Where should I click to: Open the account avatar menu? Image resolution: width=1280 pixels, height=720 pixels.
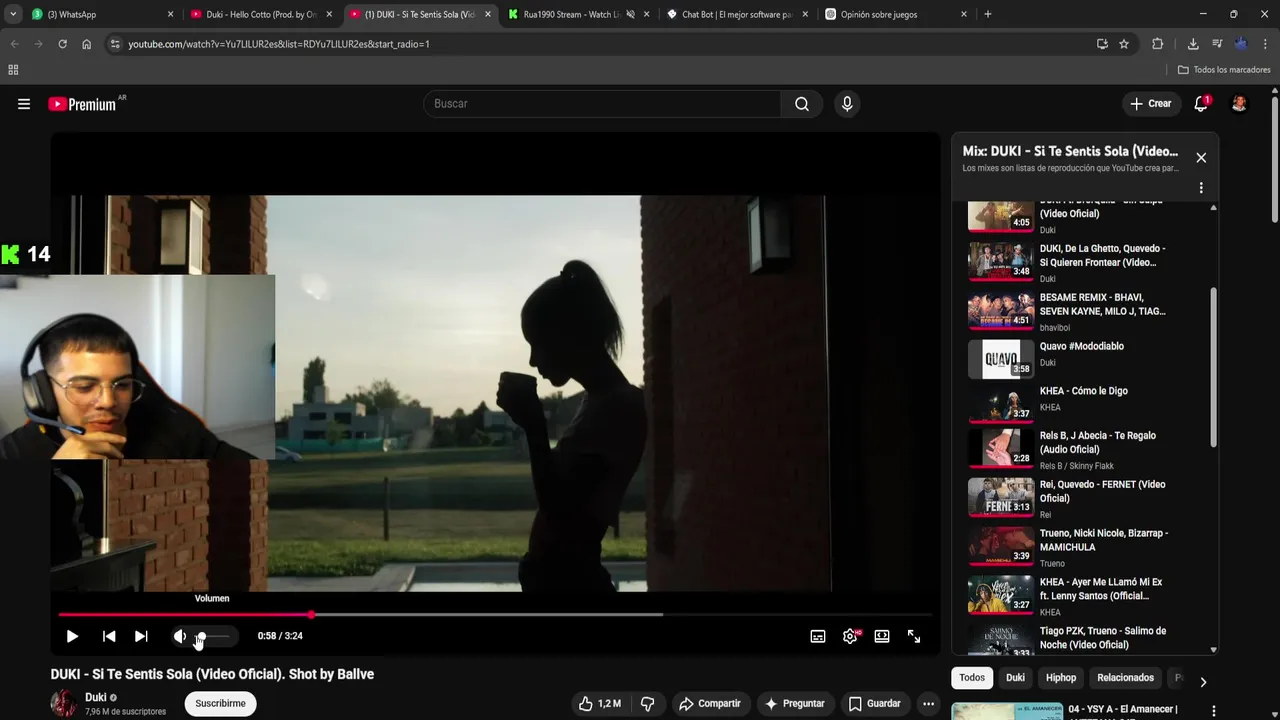point(1239,104)
